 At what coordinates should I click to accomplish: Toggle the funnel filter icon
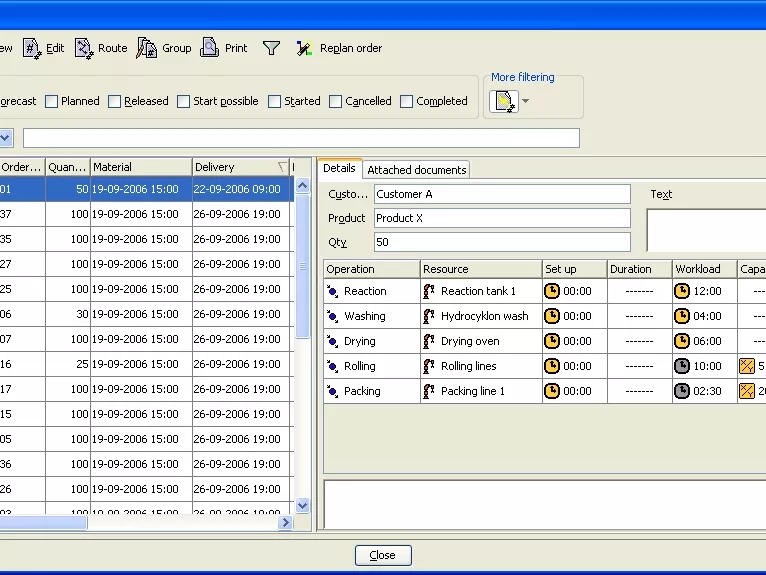click(x=271, y=48)
